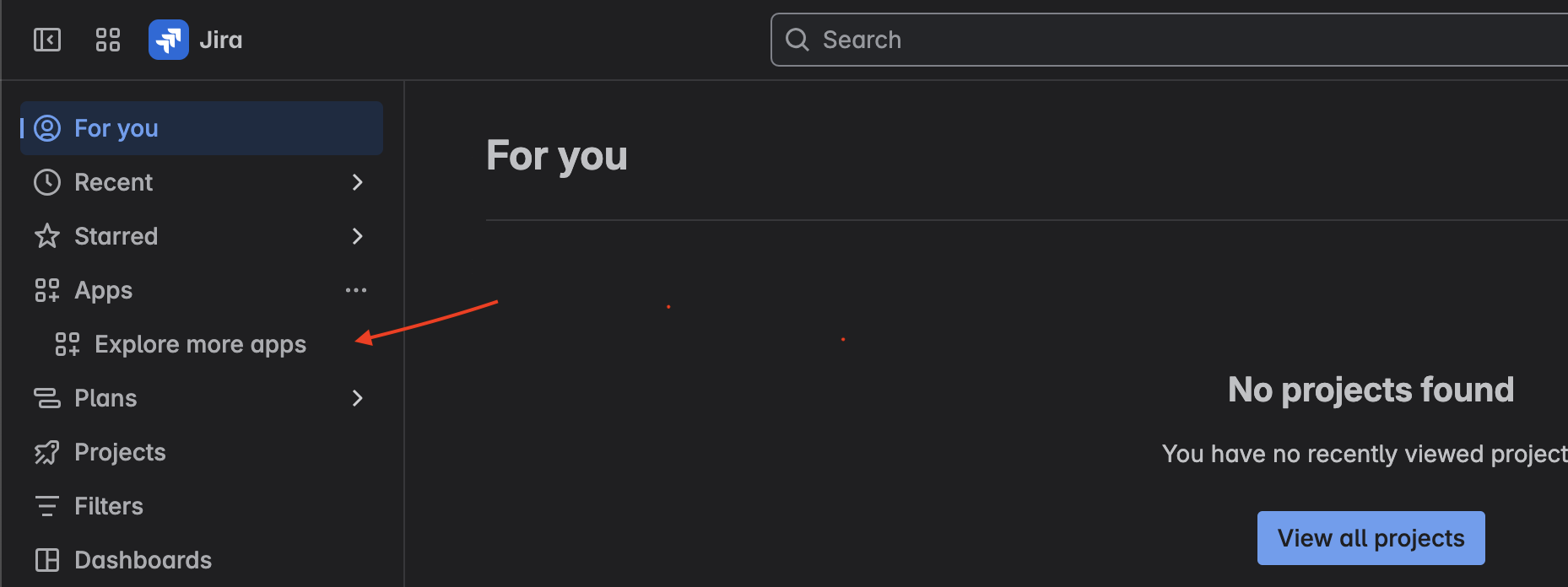The image size is (1568, 587).
Task: Click the Jira logo icon
Action: coord(168,39)
